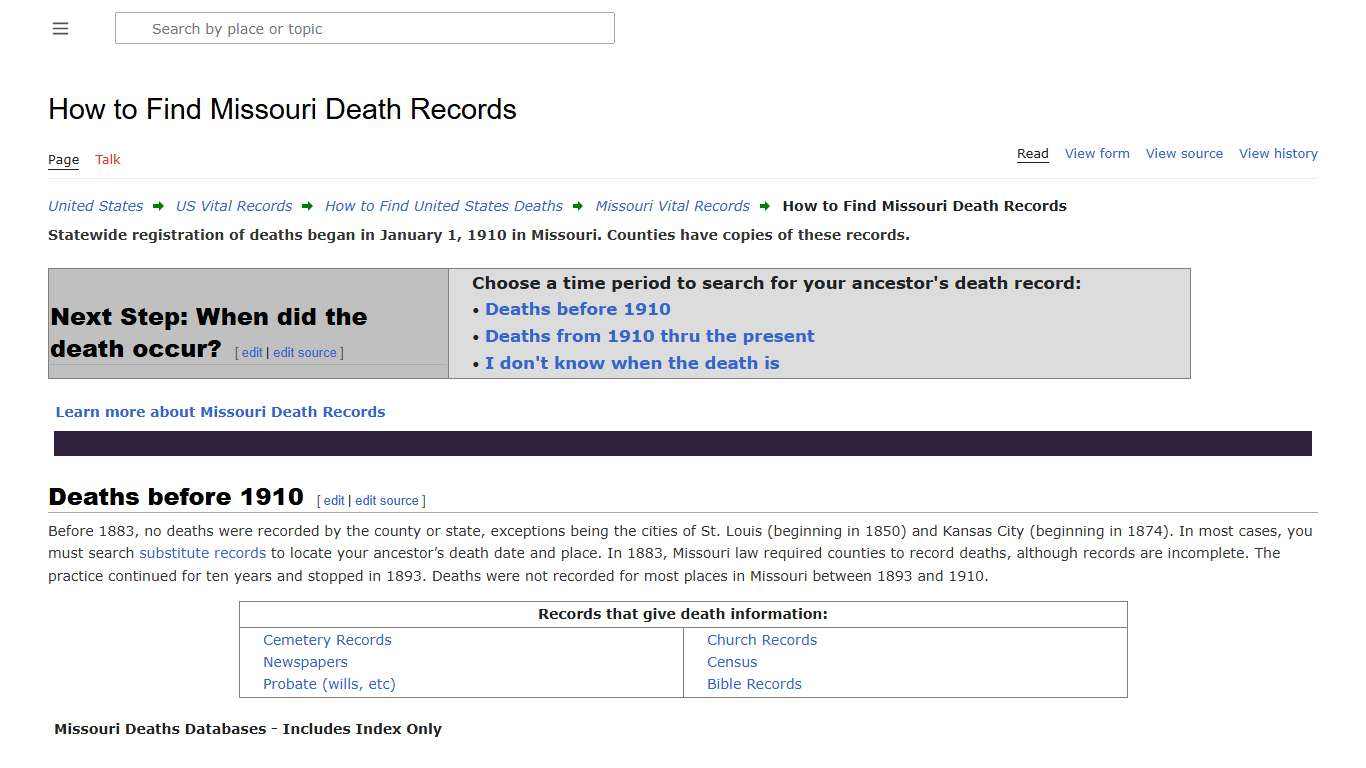Viewport: 1366px width, 768px height.
Task: Edit source of Deaths before 1910 section
Action: pos(387,500)
